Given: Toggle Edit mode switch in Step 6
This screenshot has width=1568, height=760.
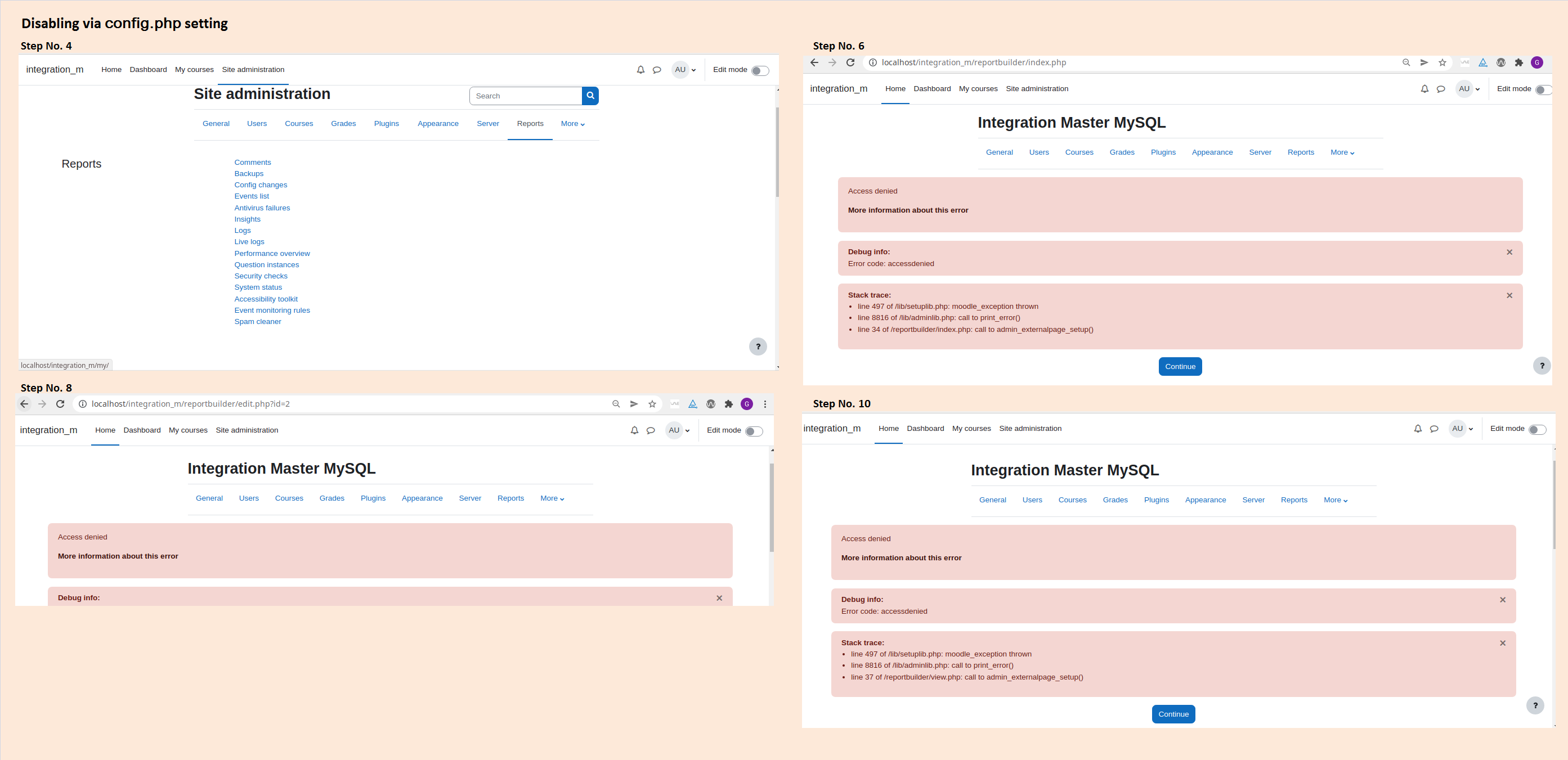Looking at the screenshot, I should (x=1544, y=90).
